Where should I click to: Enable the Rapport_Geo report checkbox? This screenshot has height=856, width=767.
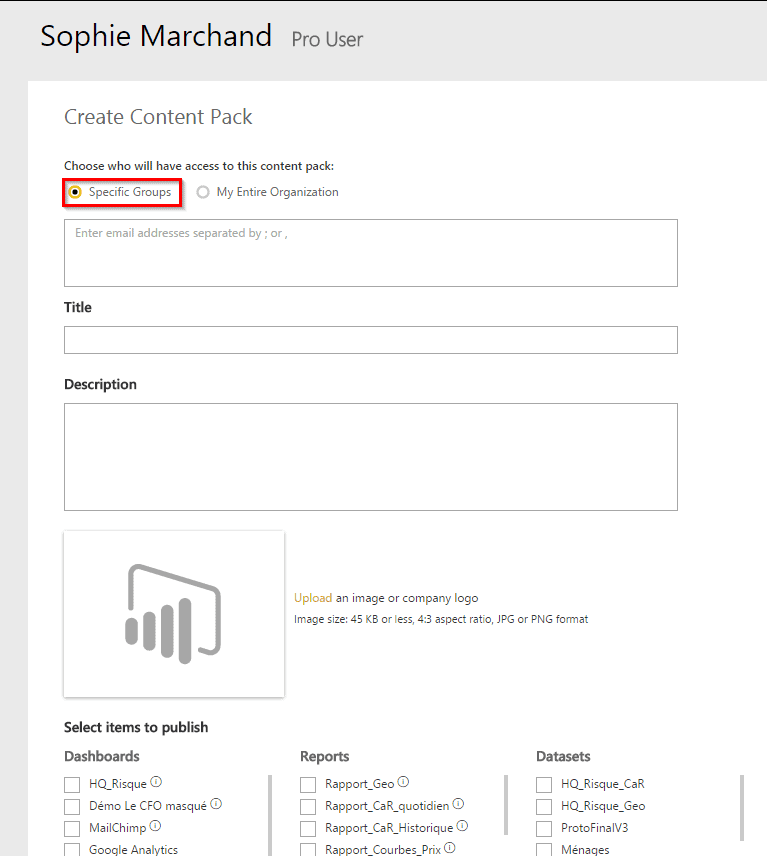tap(308, 785)
